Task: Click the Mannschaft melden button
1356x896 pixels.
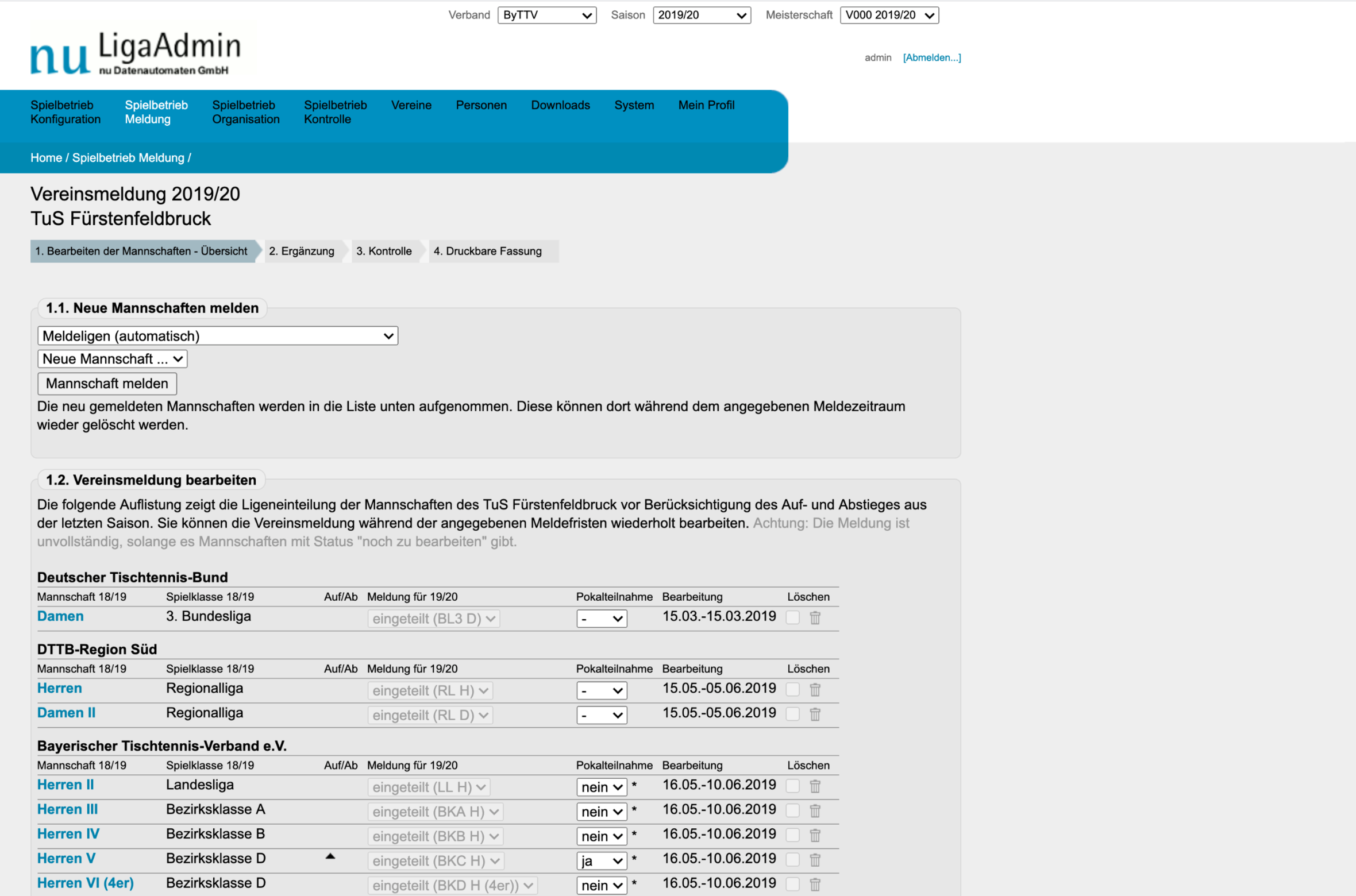Action: pyautogui.click(x=107, y=383)
